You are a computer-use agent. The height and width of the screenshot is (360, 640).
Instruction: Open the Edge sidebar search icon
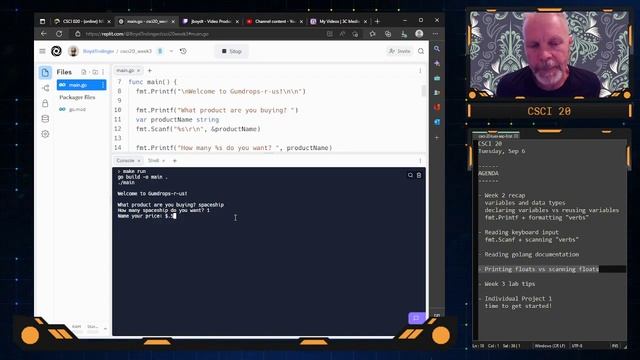437,49
